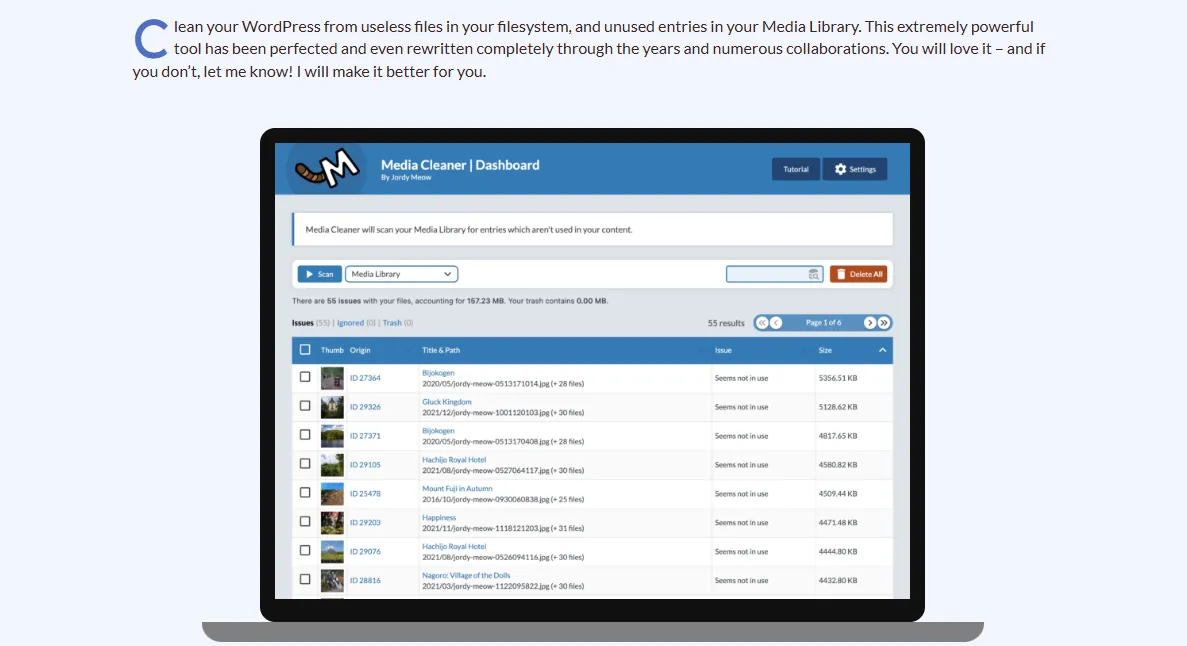Toggle the select-all header checkbox
Viewport: 1187px width, 646px height.
[305, 350]
